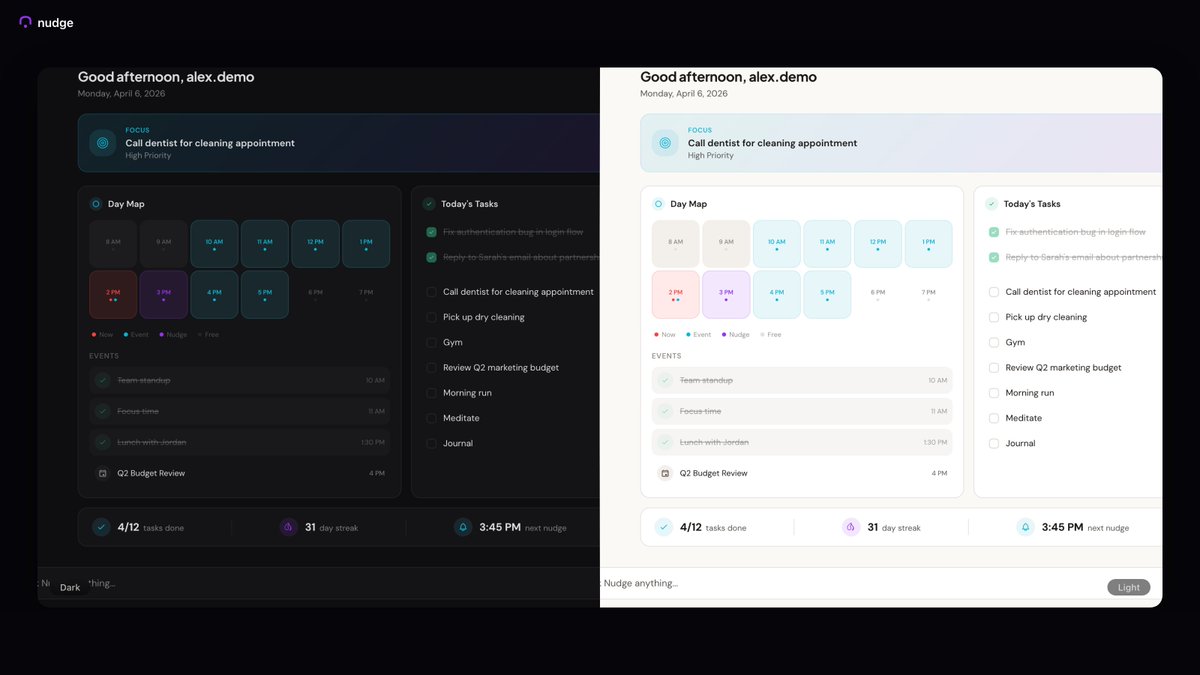Check Call dentist task checkbox in light panel
Image resolution: width=1200 pixels, height=675 pixels.
(x=994, y=292)
